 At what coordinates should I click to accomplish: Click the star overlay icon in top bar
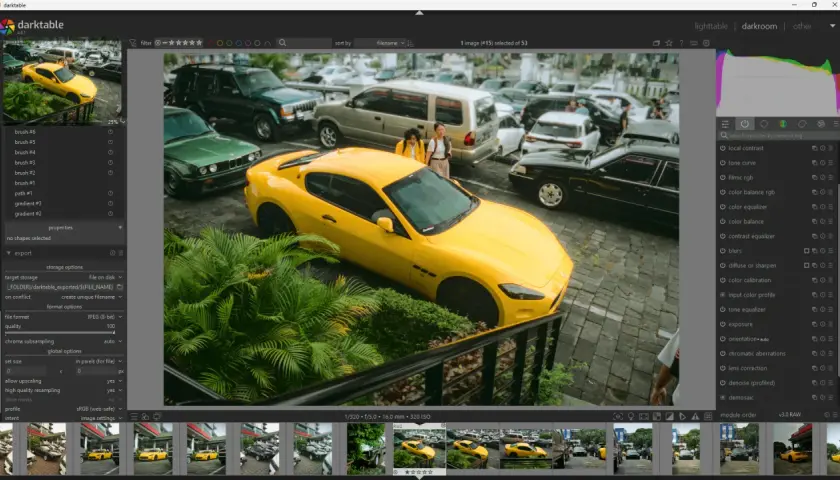coord(669,43)
